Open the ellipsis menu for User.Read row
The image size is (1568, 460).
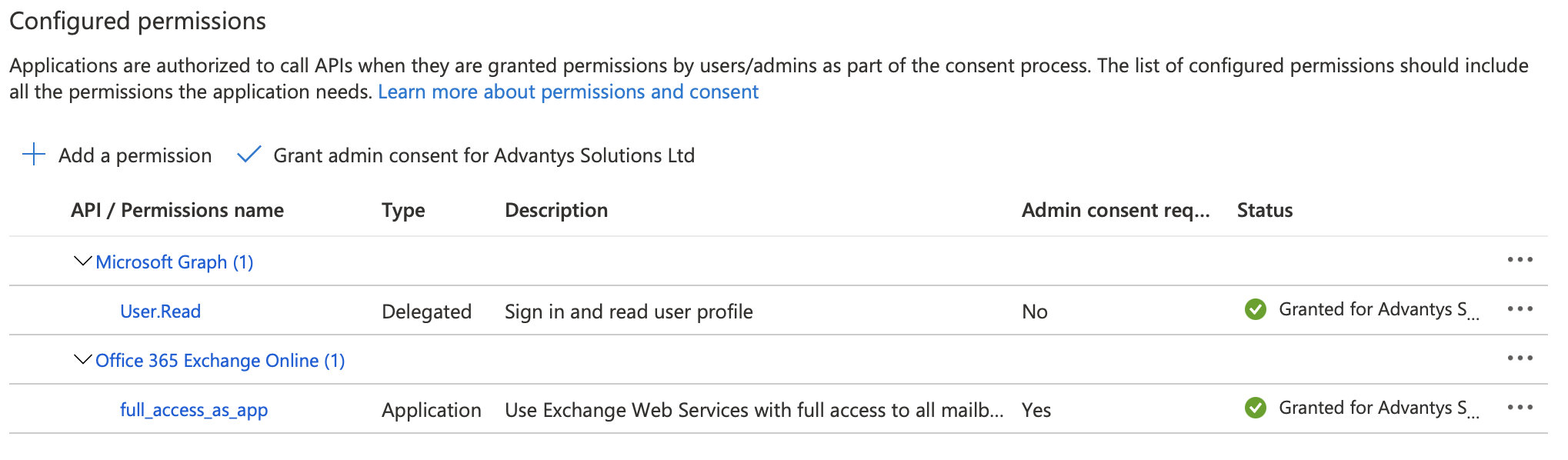pos(1520,309)
